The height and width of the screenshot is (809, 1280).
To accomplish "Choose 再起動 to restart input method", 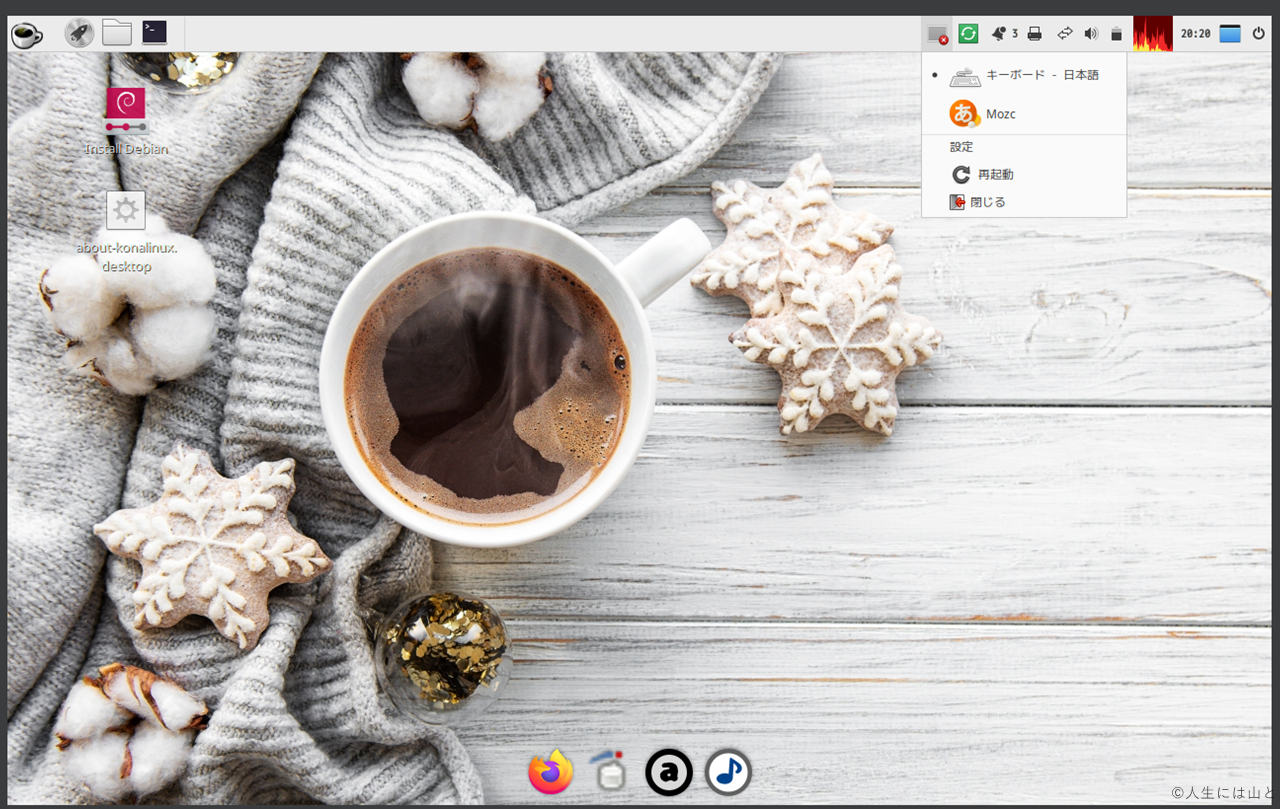I will pos(1024,174).
